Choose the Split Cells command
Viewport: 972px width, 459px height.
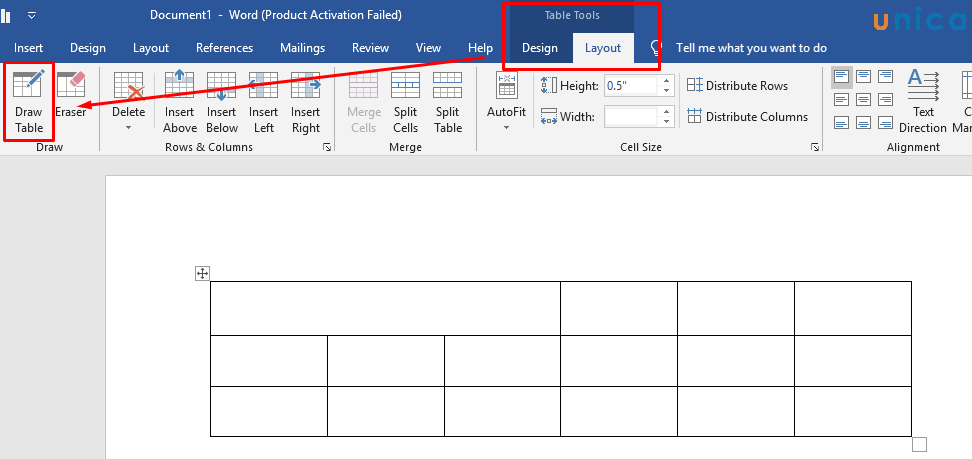405,102
